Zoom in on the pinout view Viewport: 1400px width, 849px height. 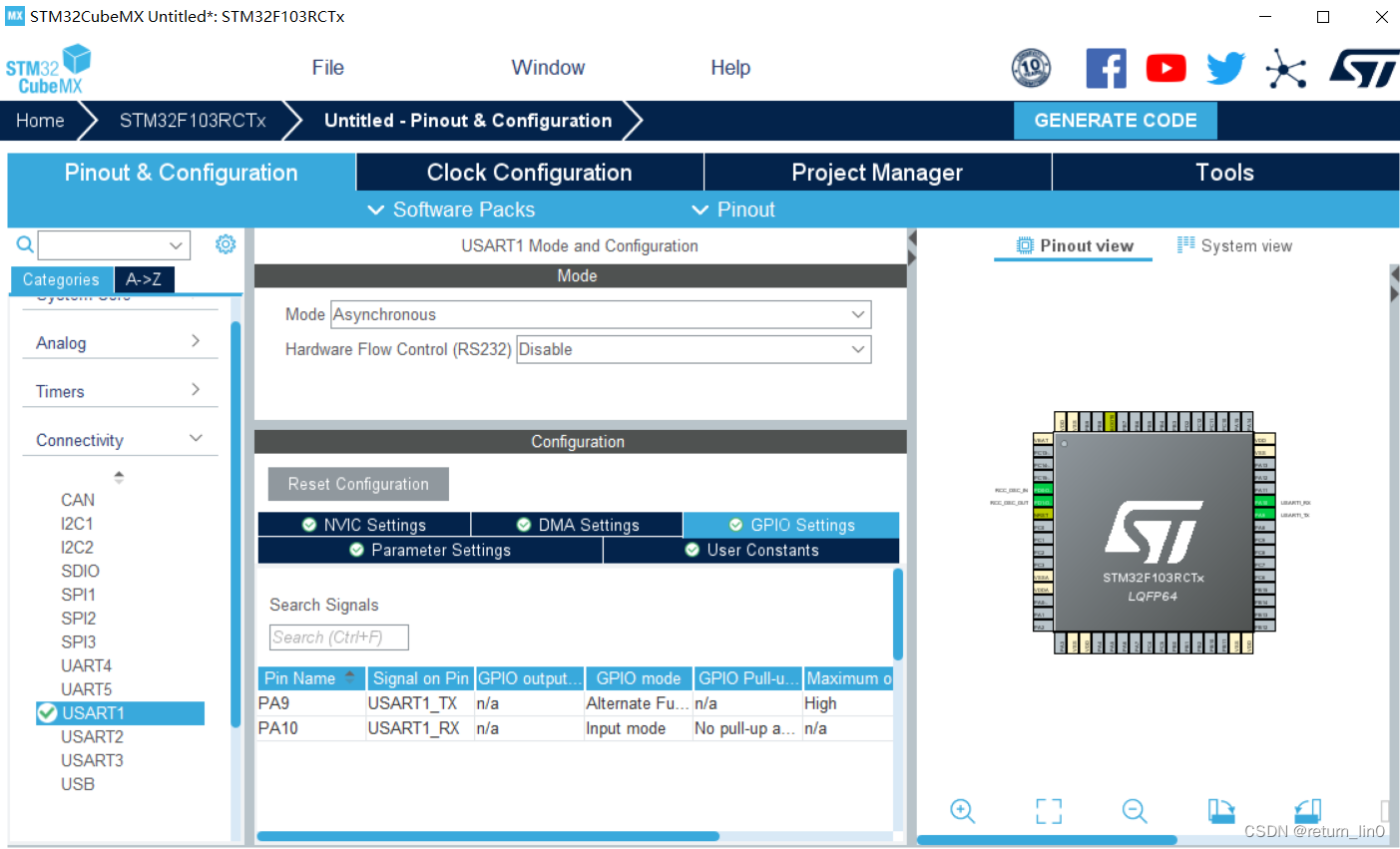point(963,811)
